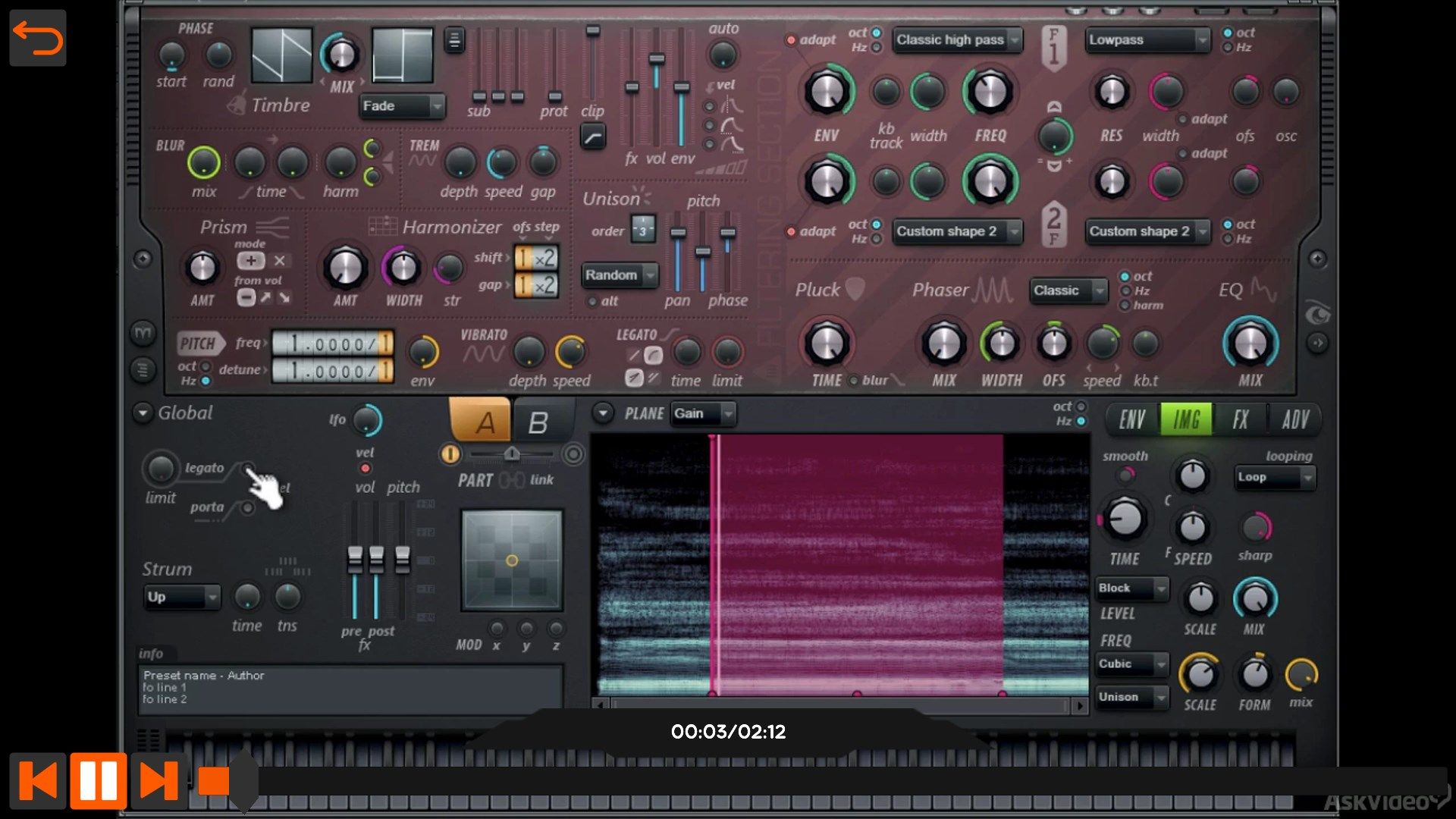
Task: Toggle filter 1 adapt LED
Action: coord(791,40)
